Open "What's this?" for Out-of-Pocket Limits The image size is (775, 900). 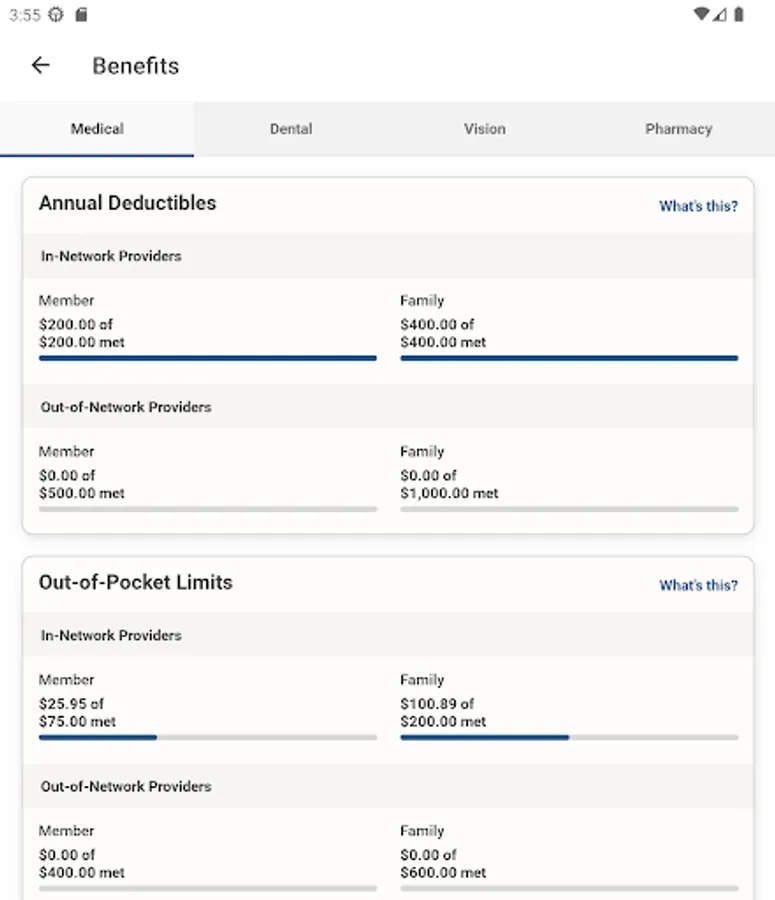click(698, 585)
